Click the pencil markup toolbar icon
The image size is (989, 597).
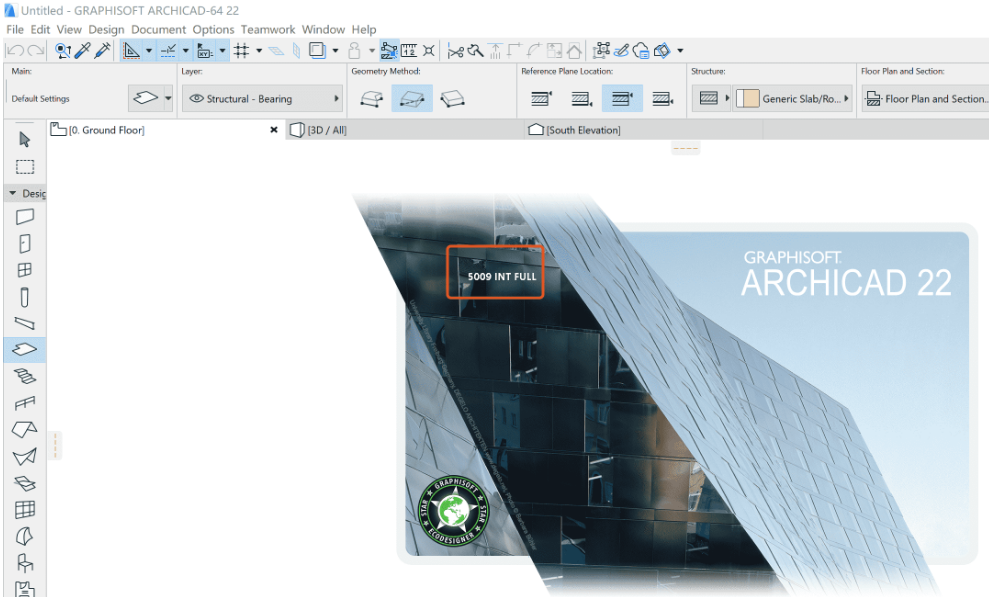[622, 50]
